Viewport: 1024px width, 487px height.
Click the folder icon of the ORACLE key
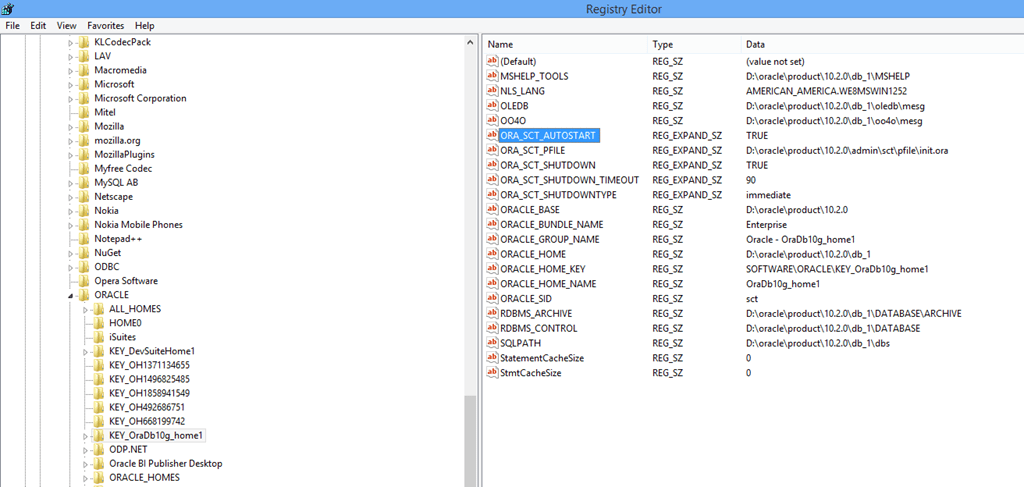coord(84,295)
